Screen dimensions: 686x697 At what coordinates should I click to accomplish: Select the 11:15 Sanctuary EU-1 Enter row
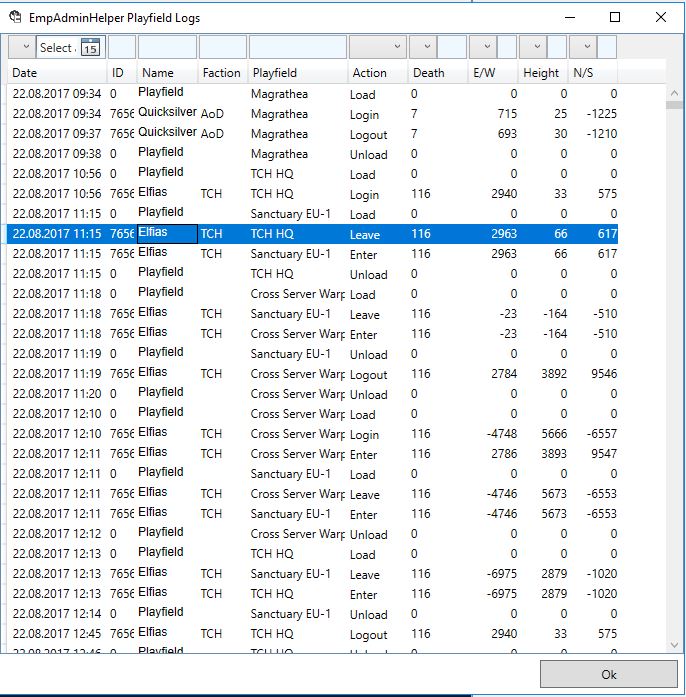[x=313, y=254]
